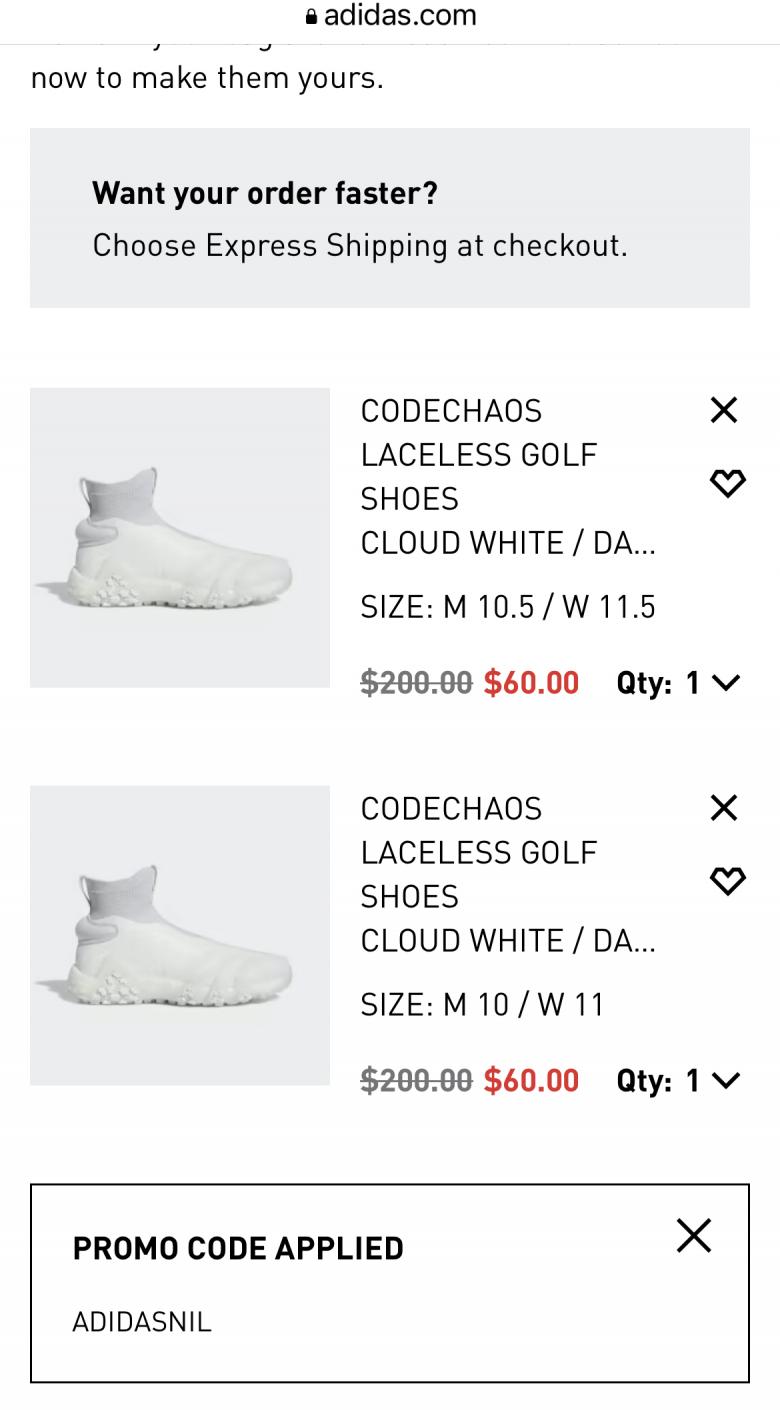Remove the size M 10 / W 11 shoes
The height and width of the screenshot is (1410, 780).
pos(723,808)
